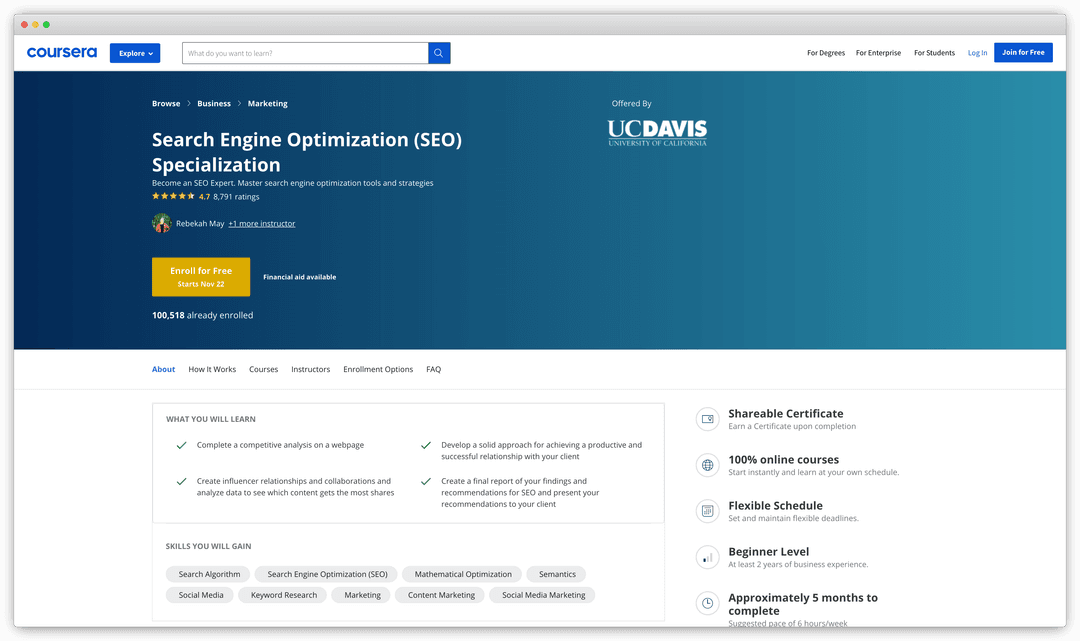Screen dimensions: 1080x641
Task: Open the Explore dropdown menu
Action: (x=135, y=53)
